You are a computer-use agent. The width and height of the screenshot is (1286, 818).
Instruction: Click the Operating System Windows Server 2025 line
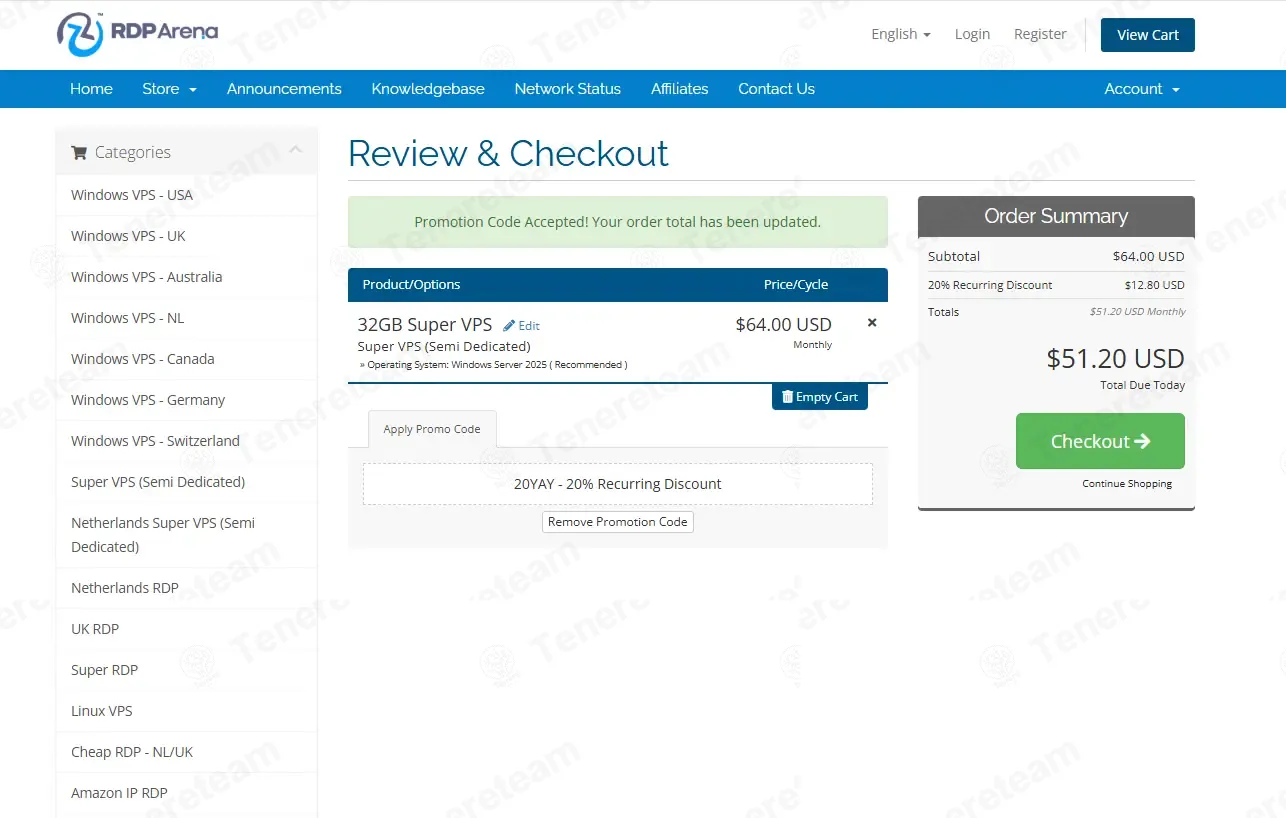[x=494, y=365]
